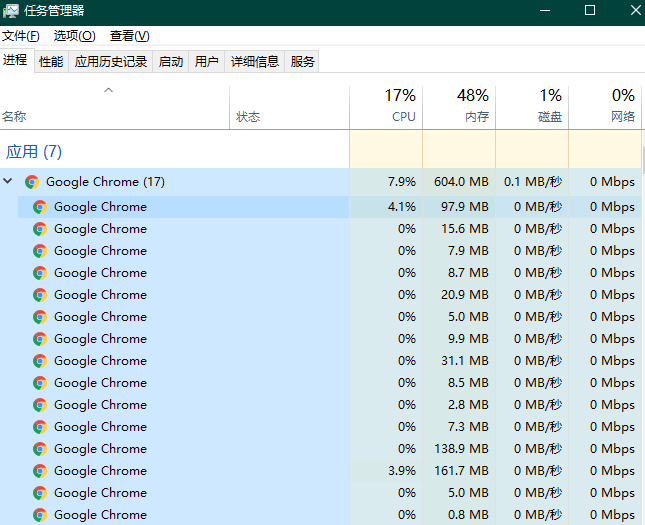
Task: Click the sort arrow above 名称 column
Action: [108, 90]
